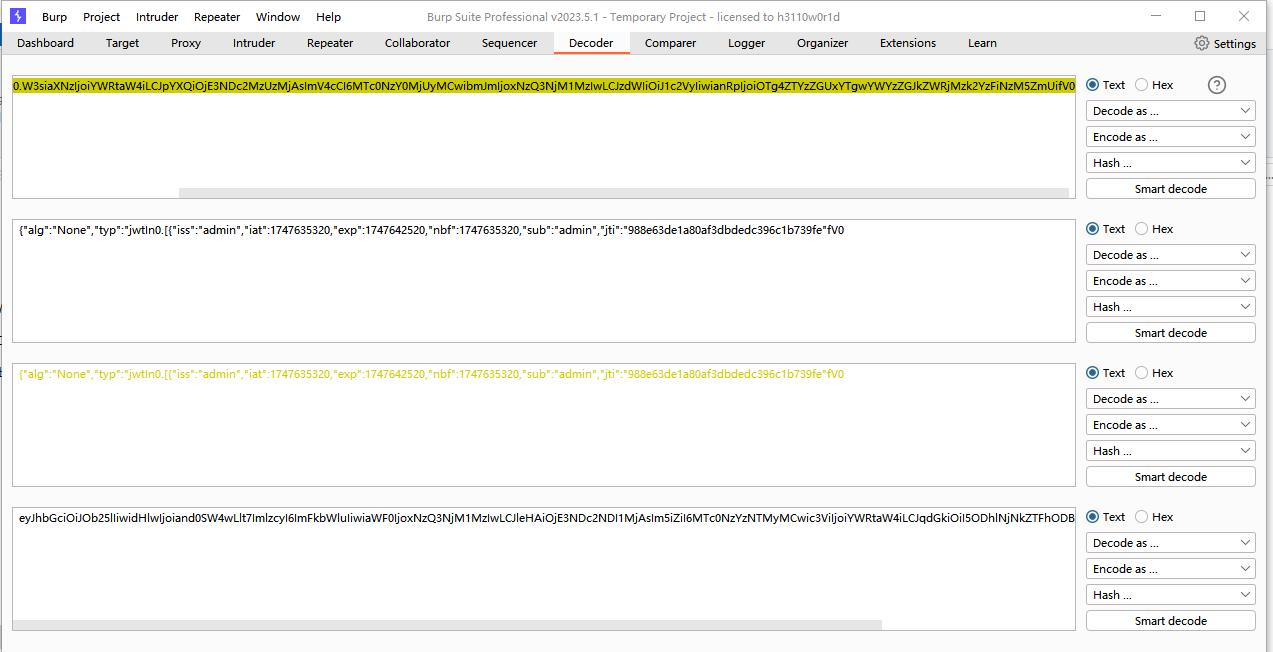Switch to the Logger tab

746,43
